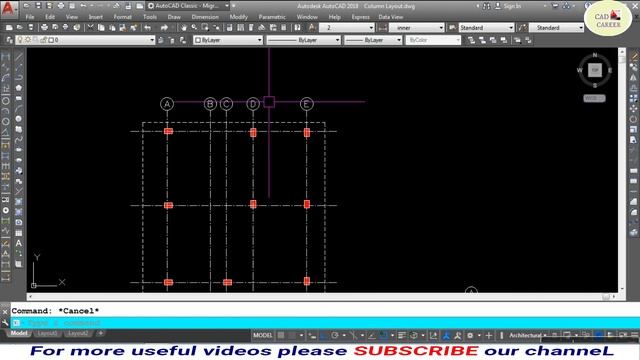Open the Architectural units selector
Viewport: 640px width, 360px height.
(527, 336)
